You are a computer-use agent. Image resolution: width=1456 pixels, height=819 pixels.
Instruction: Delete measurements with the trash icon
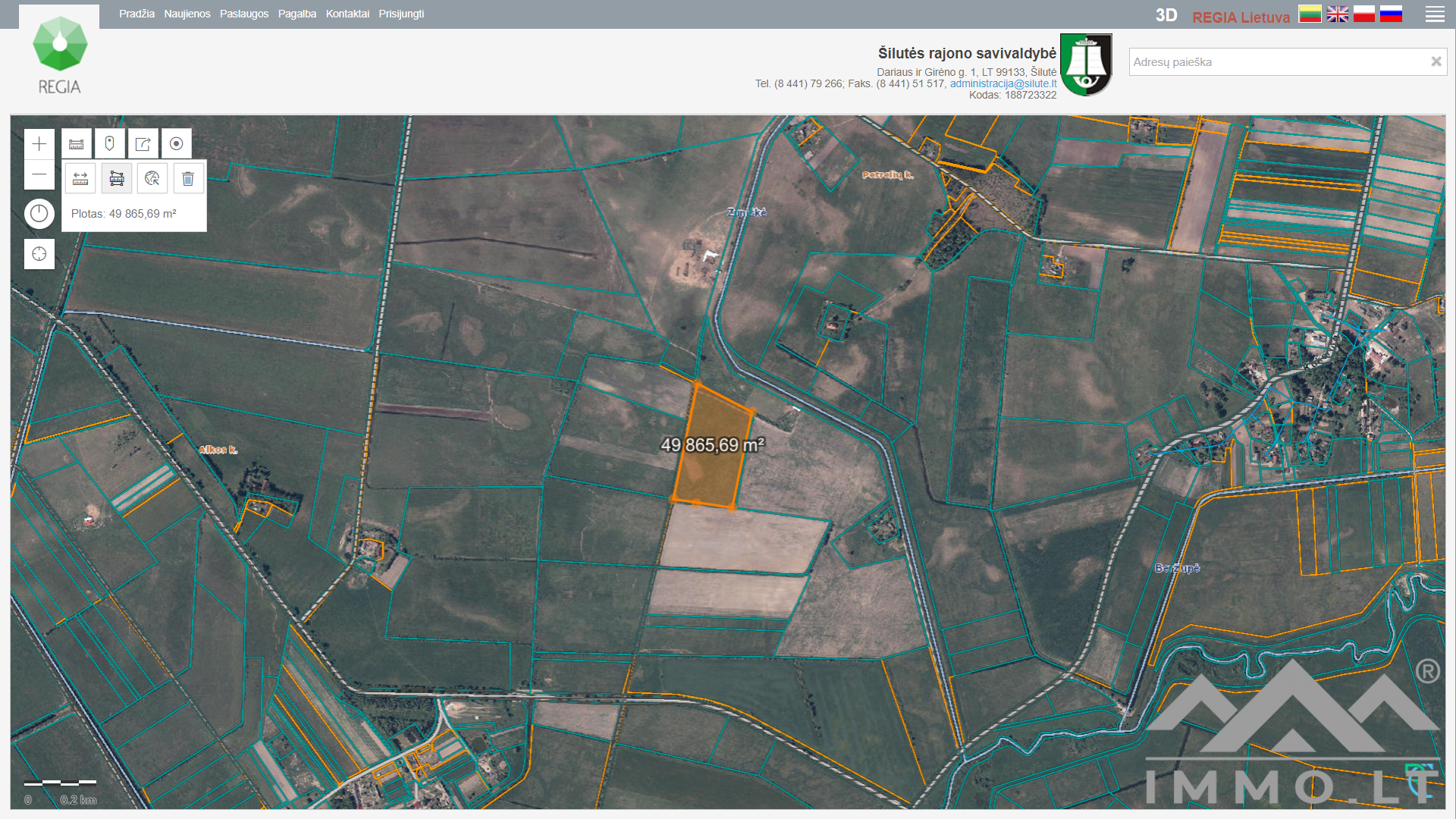188,179
